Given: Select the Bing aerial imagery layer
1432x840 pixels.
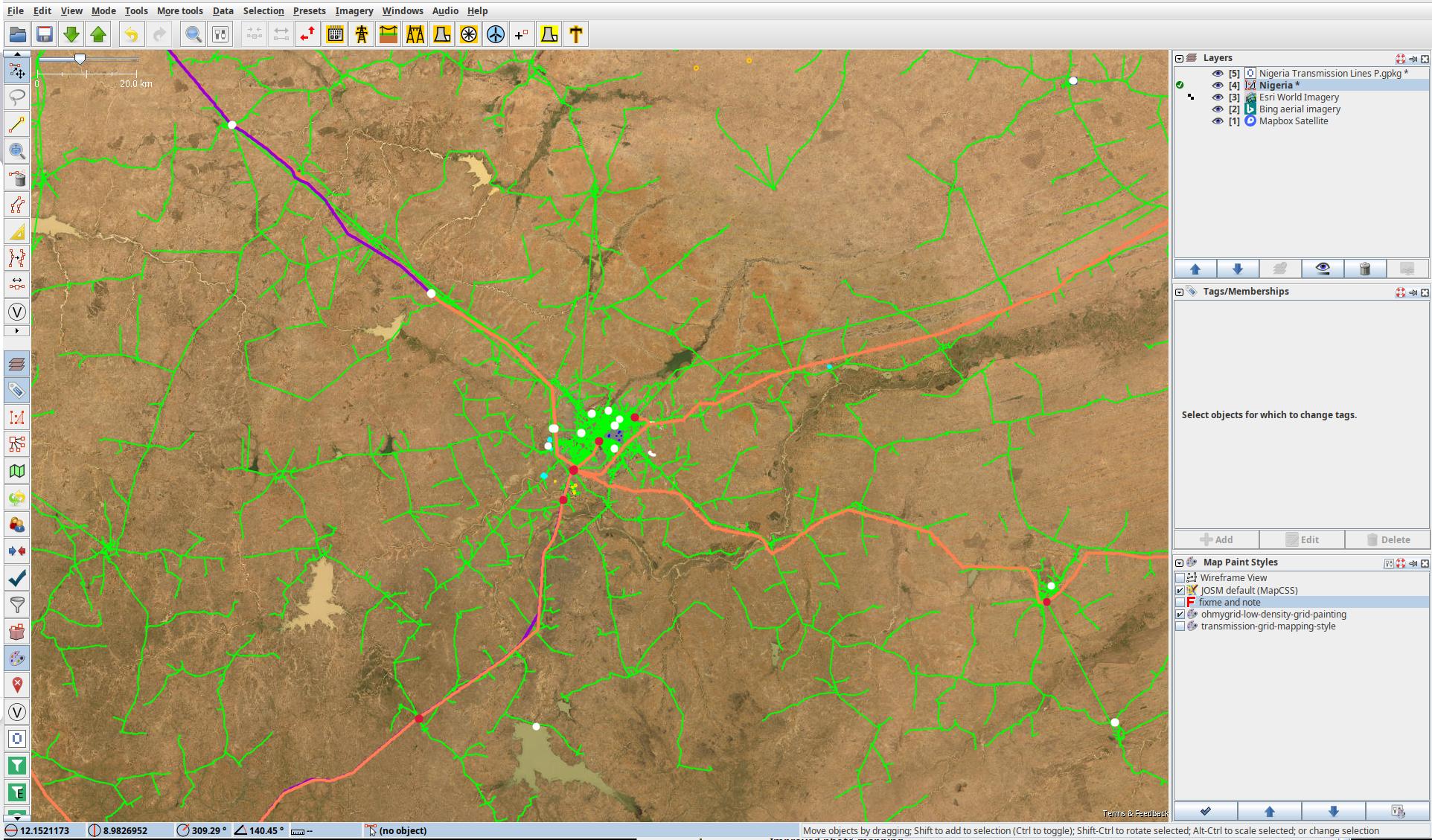Looking at the screenshot, I should (x=1299, y=109).
